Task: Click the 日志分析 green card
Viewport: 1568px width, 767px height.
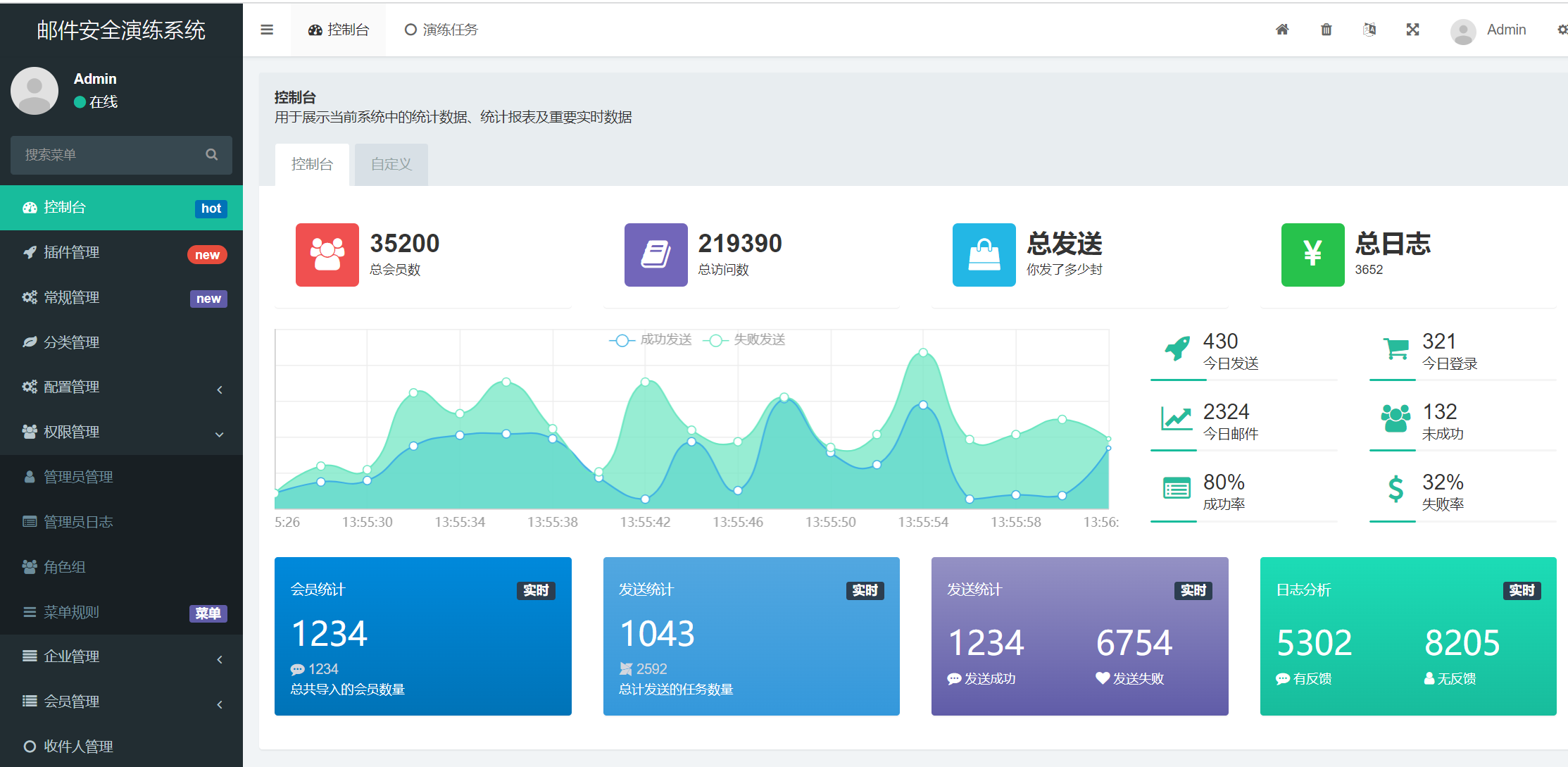Action: (1408, 636)
